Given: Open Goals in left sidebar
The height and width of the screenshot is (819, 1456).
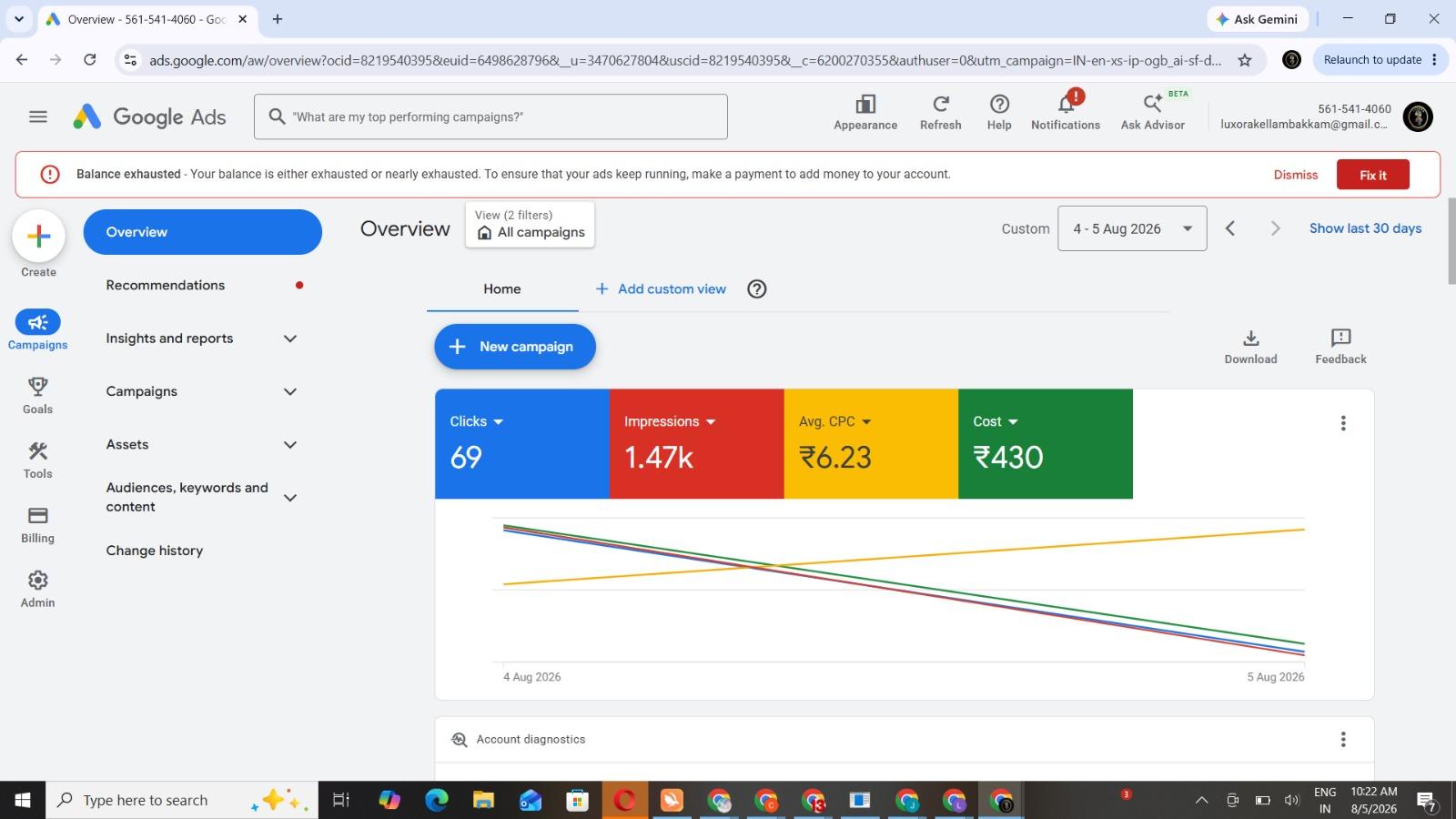Looking at the screenshot, I should [37, 396].
